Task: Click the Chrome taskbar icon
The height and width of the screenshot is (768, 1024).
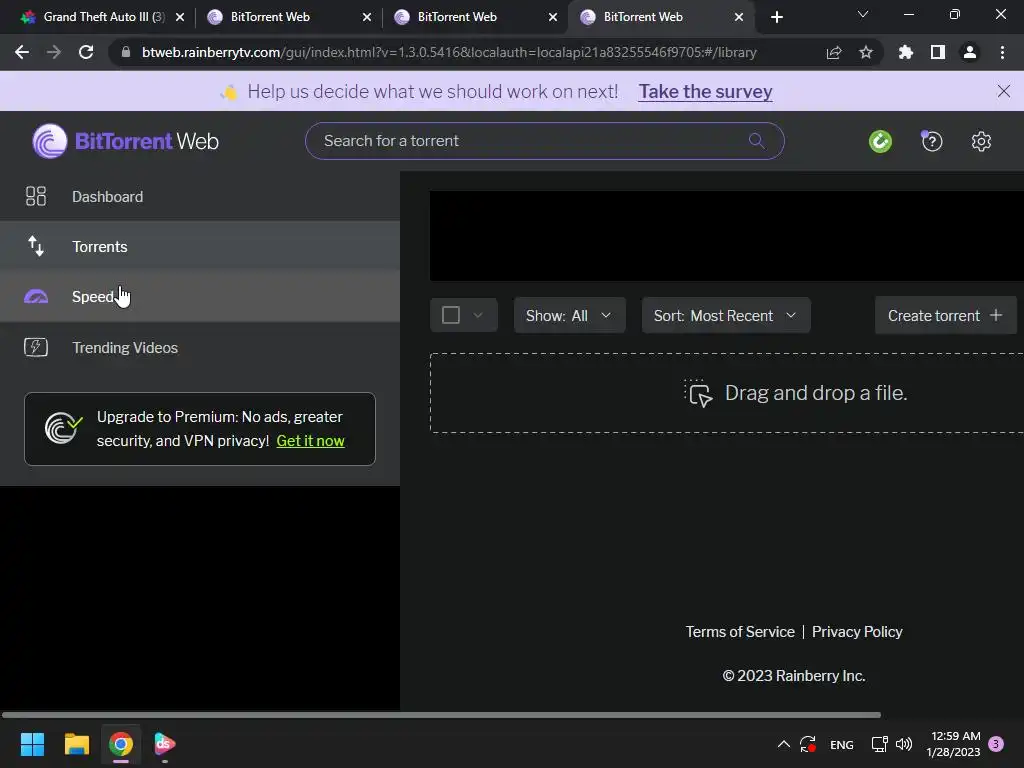Action: pos(121,744)
